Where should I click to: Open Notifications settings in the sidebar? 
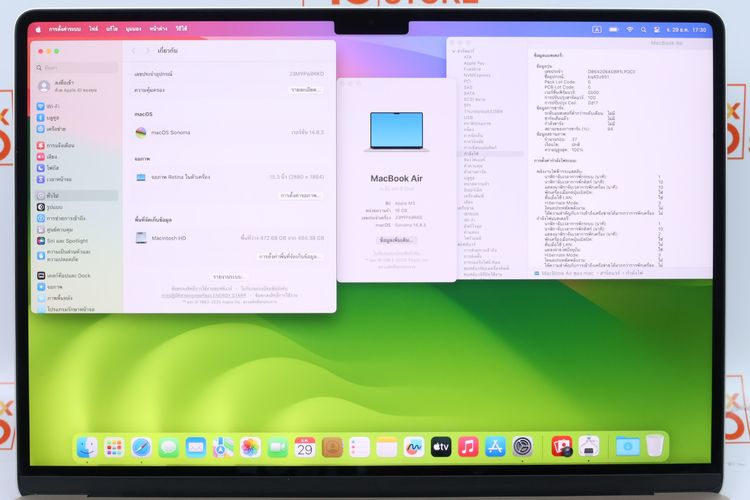55,145
